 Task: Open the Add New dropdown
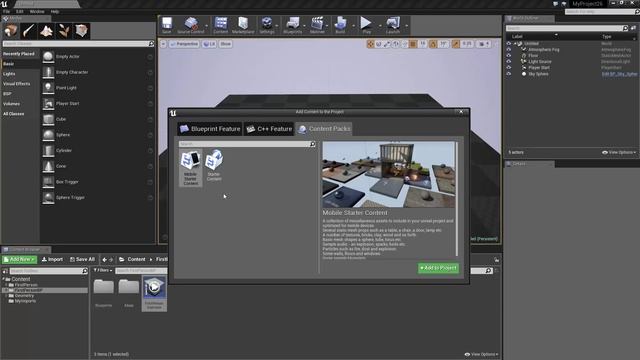(x=19, y=259)
